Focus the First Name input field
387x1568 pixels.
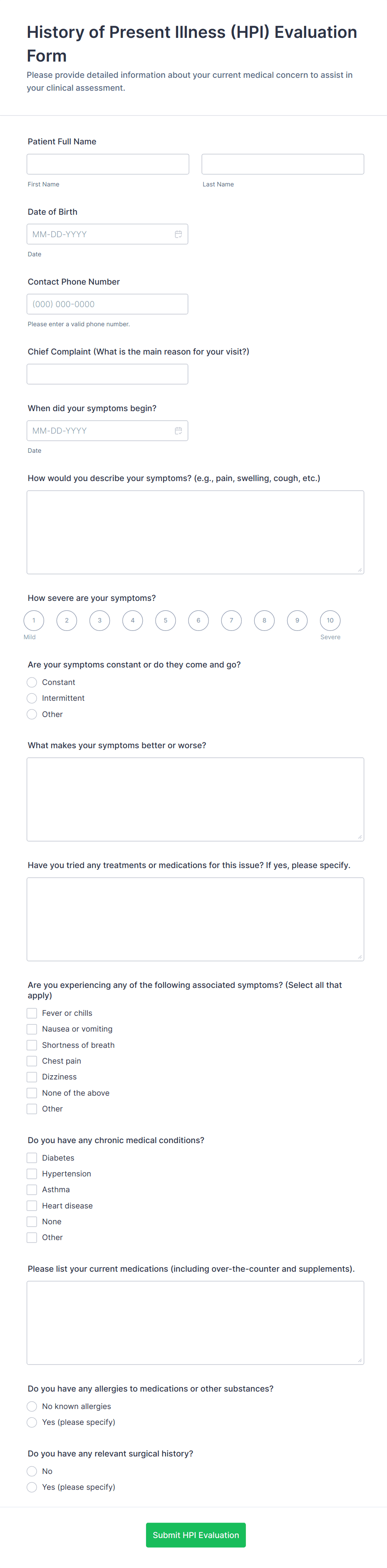[108, 164]
